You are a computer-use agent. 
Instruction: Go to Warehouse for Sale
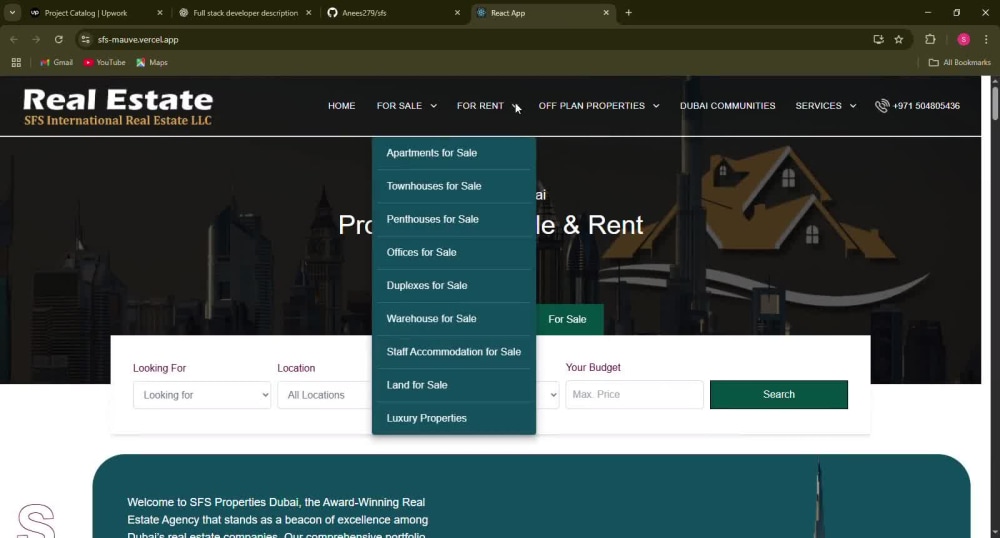(x=431, y=319)
